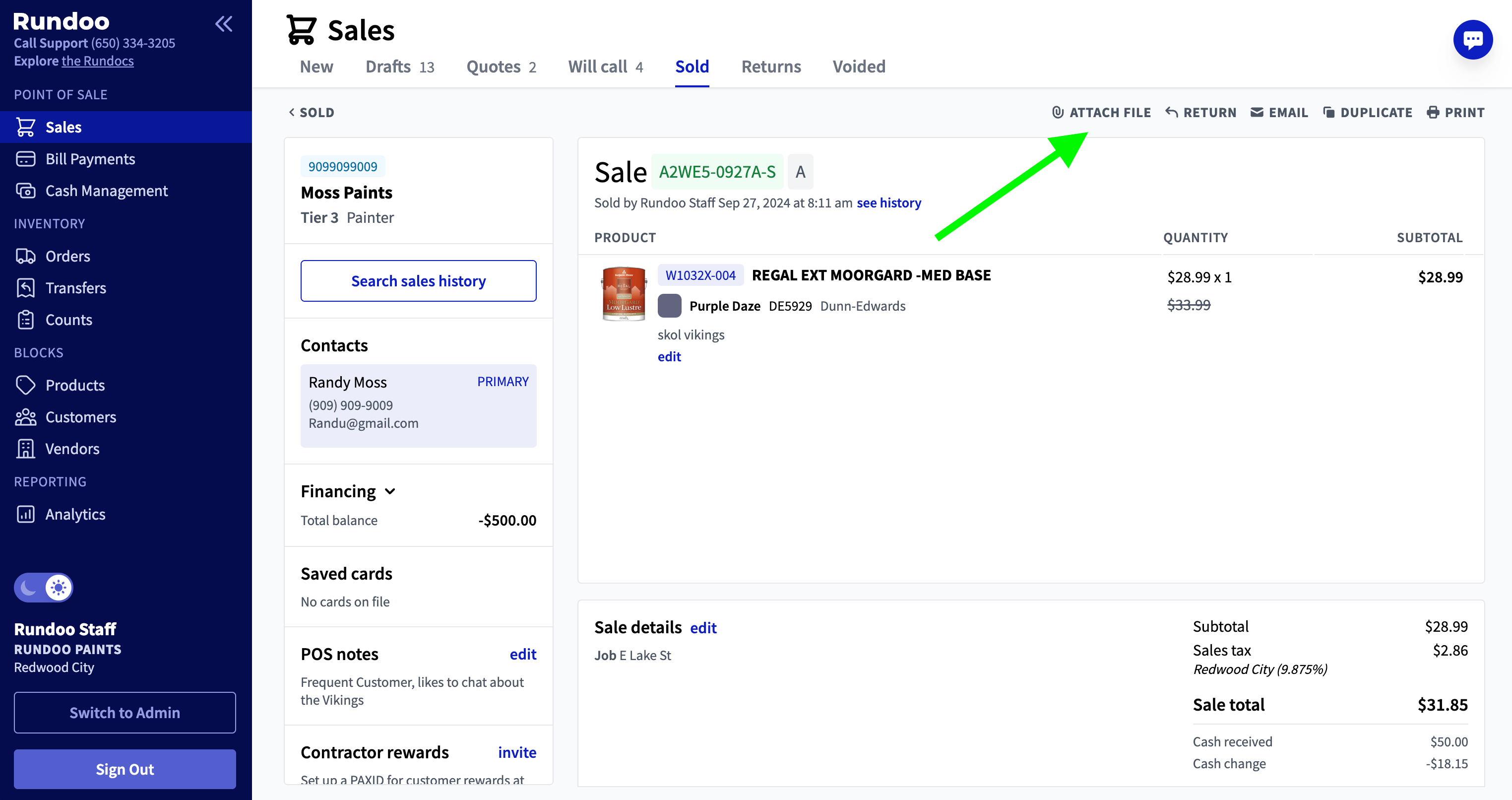Open the Quotes 2 tab

click(x=501, y=67)
